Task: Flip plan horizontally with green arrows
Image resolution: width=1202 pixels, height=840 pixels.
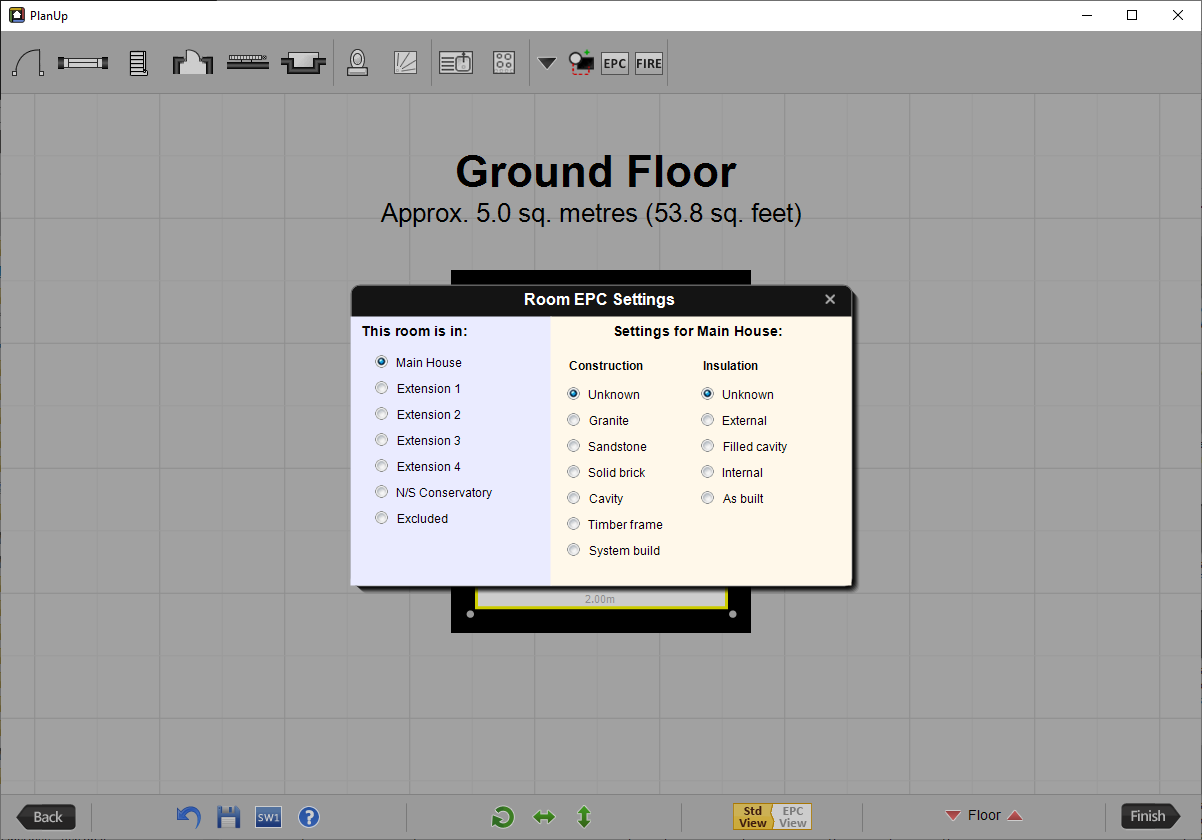Action: pos(544,817)
